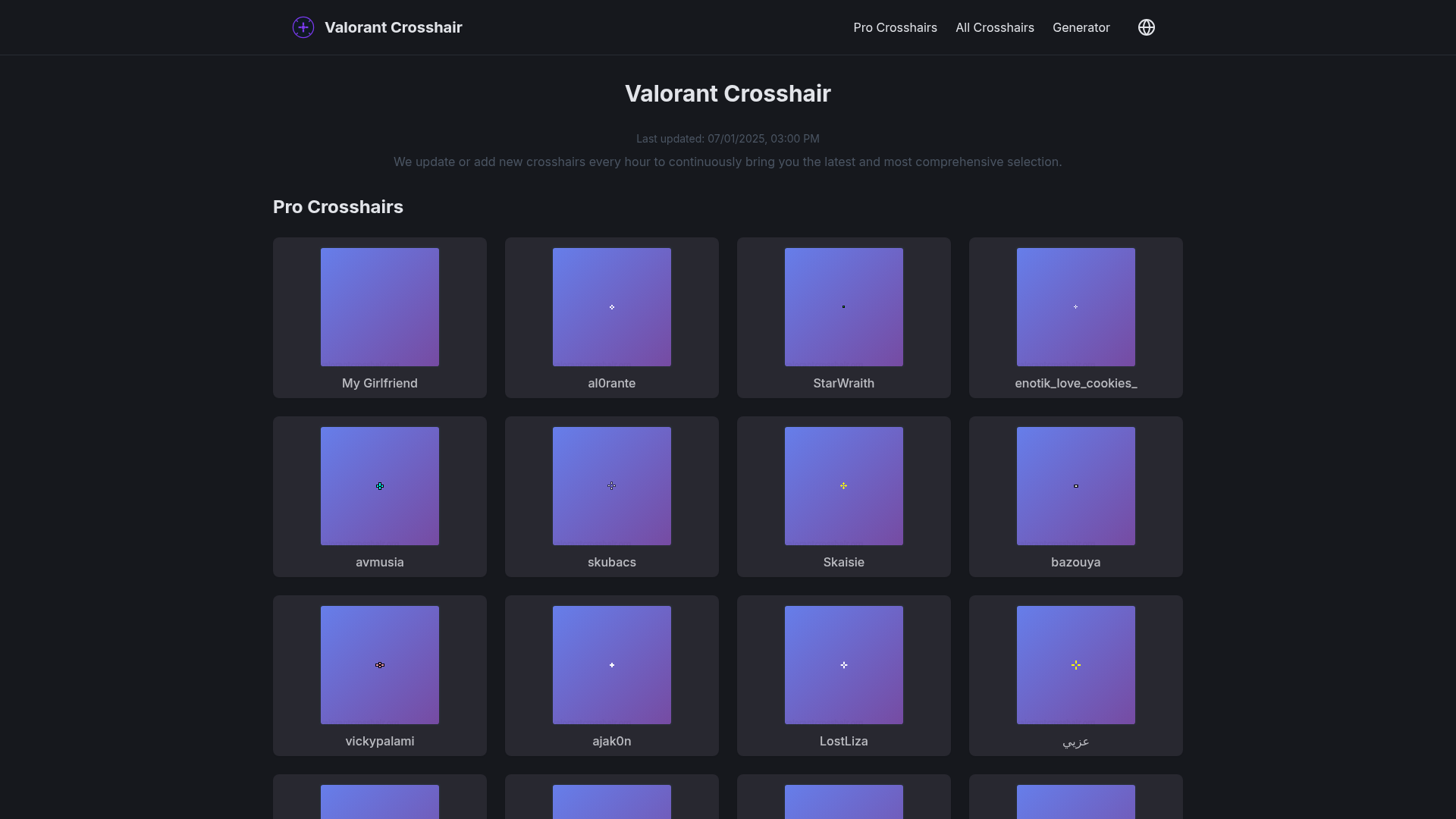Click the bazouya name label
Screen dimensions: 1456x819
1076,562
